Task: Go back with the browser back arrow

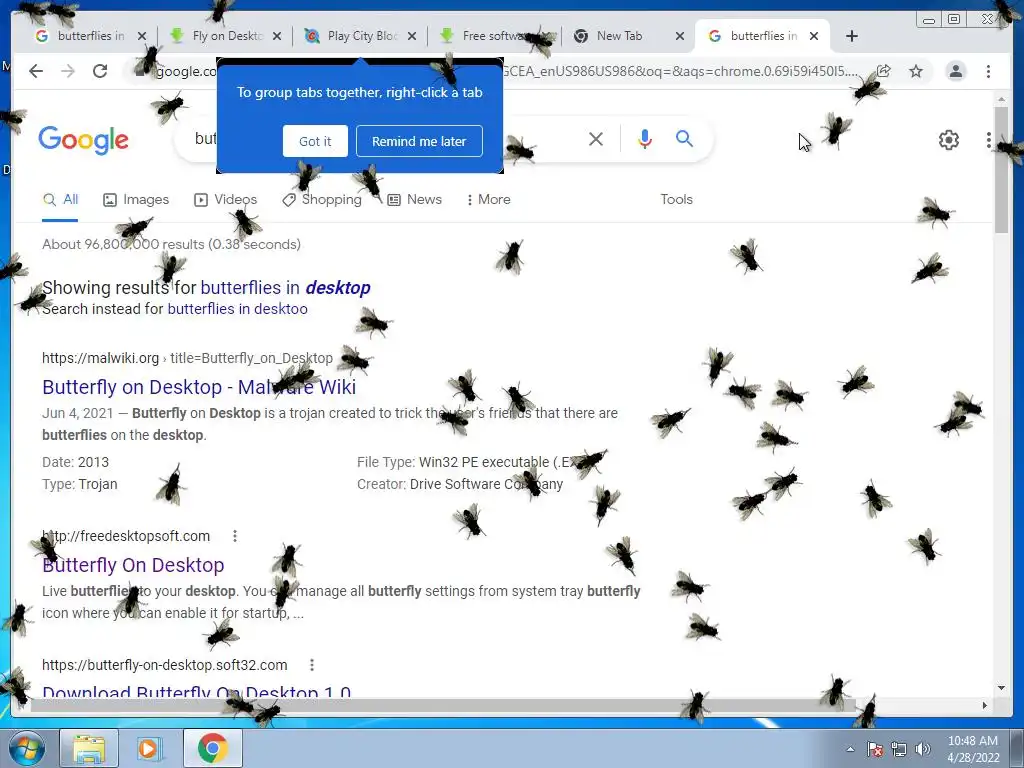Action: tap(36, 71)
